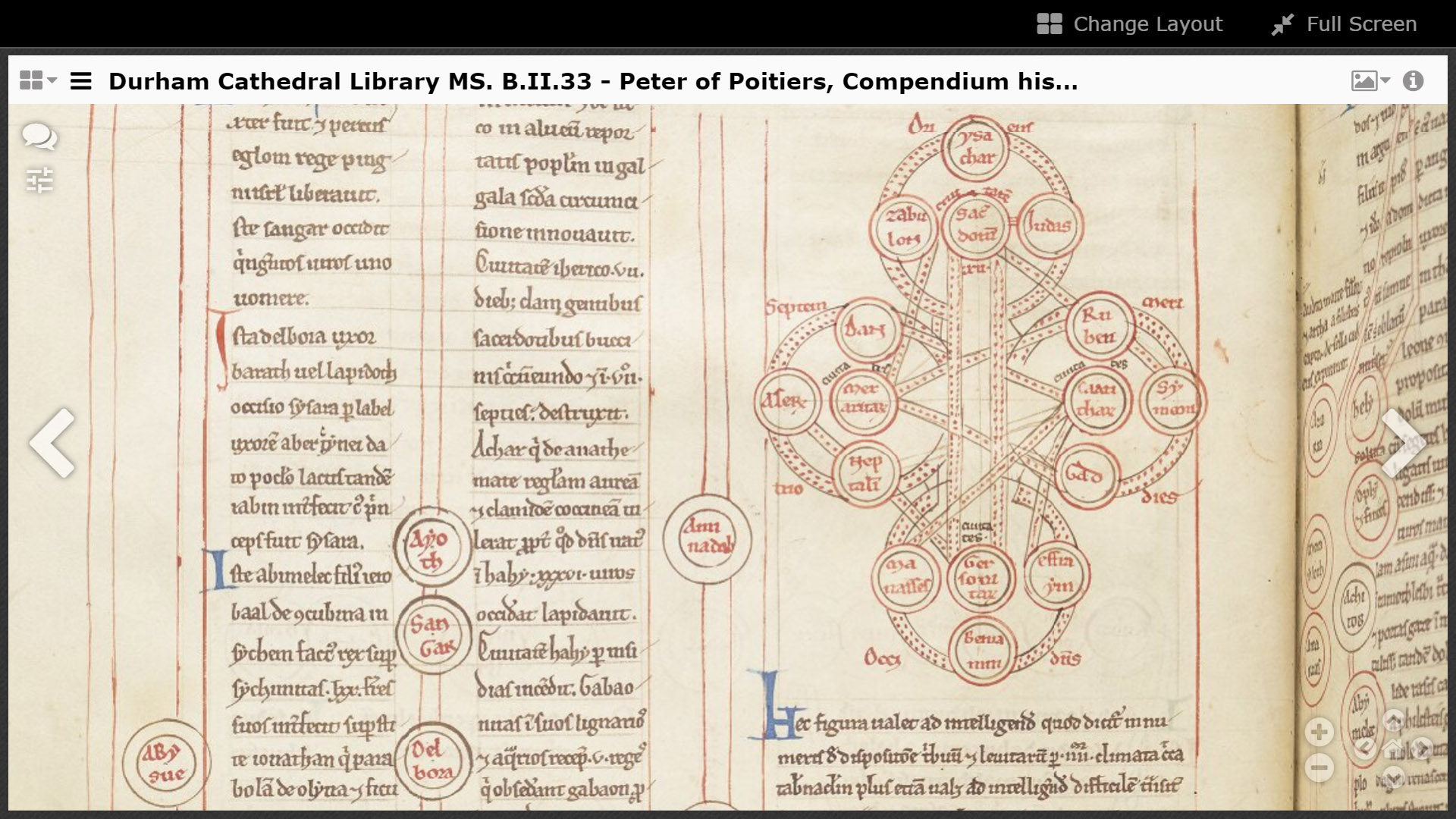The width and height of the screenshot is (1456, 819).
Task: Click the small caret beside the image icon
Action: pyautogui.click(x=1385, y=80)
